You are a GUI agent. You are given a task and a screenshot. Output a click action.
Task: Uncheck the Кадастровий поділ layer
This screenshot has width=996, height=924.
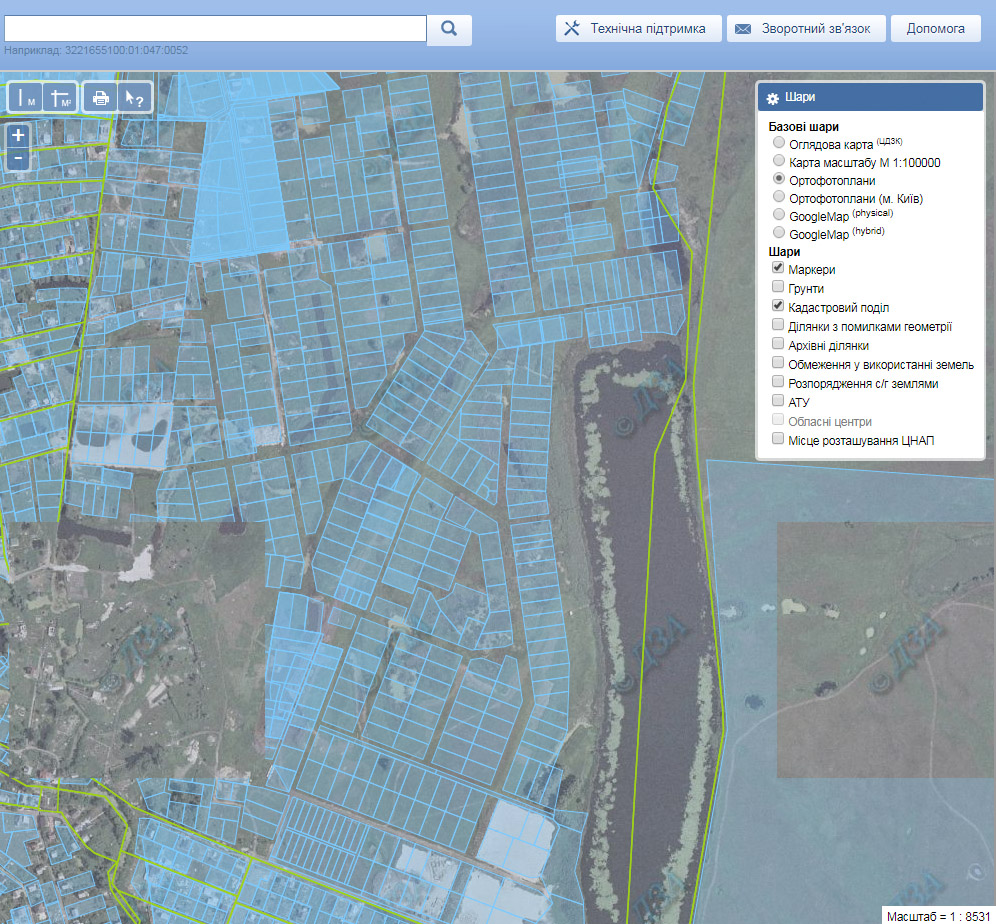pos(777,305)
